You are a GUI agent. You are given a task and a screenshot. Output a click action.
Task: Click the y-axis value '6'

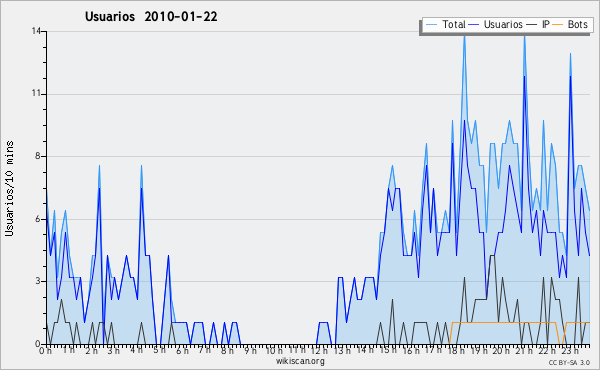click(39, 219)
